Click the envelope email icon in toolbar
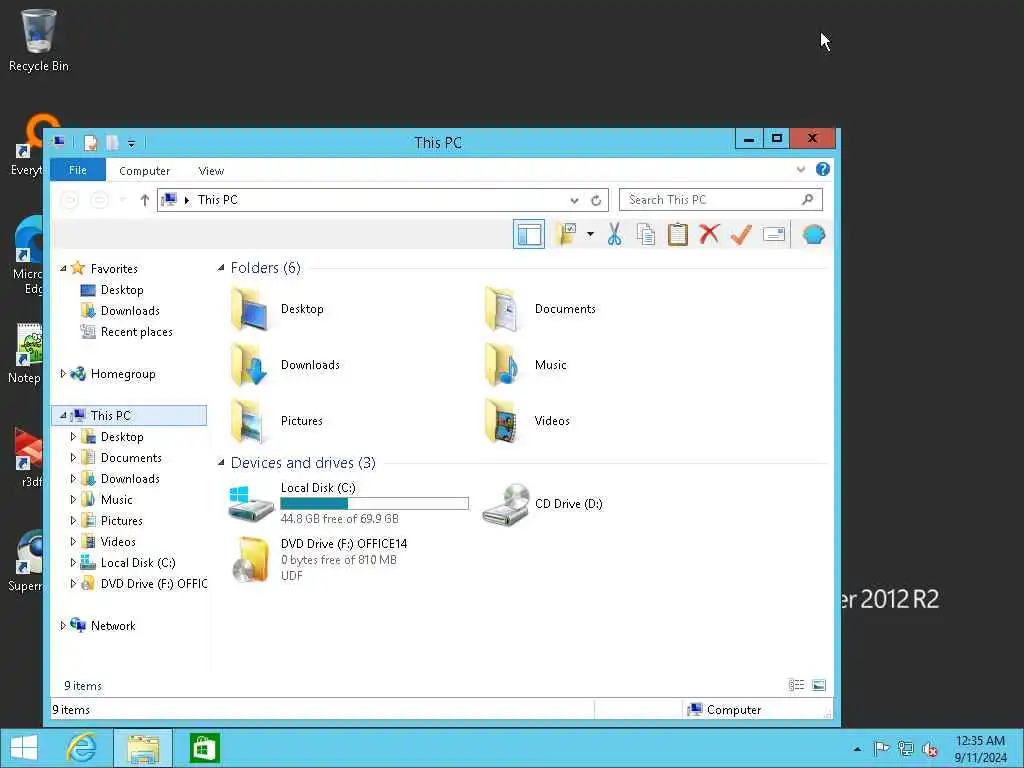The image size is (1024, 768). tap(773, 234)
